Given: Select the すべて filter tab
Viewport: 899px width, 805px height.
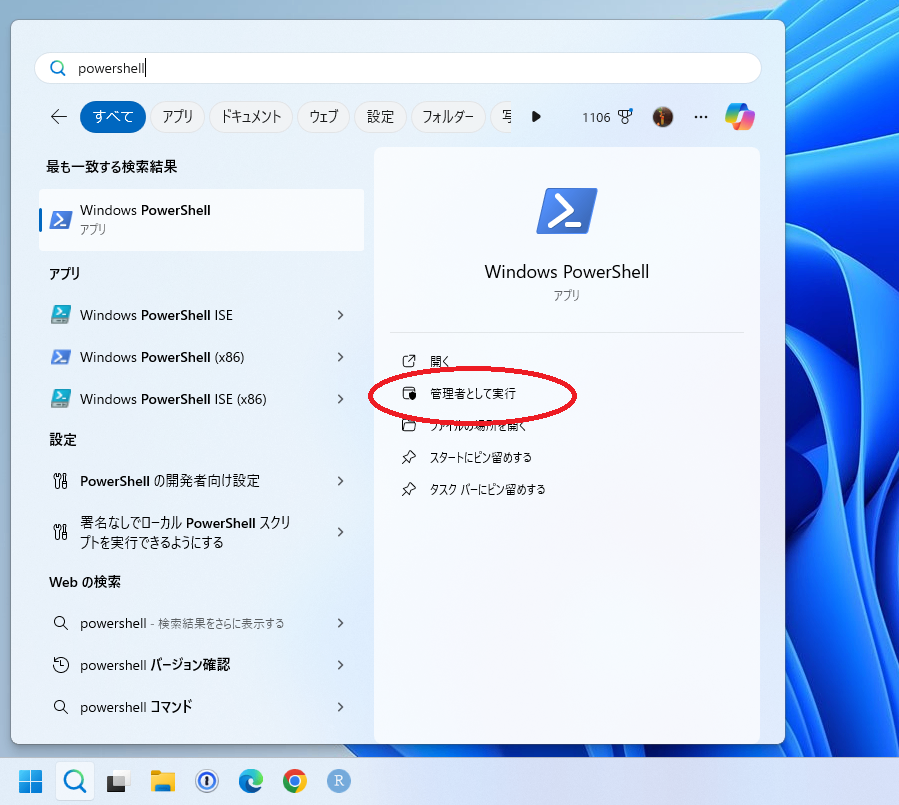Looking at the screenshot, I should pos(113,117).
